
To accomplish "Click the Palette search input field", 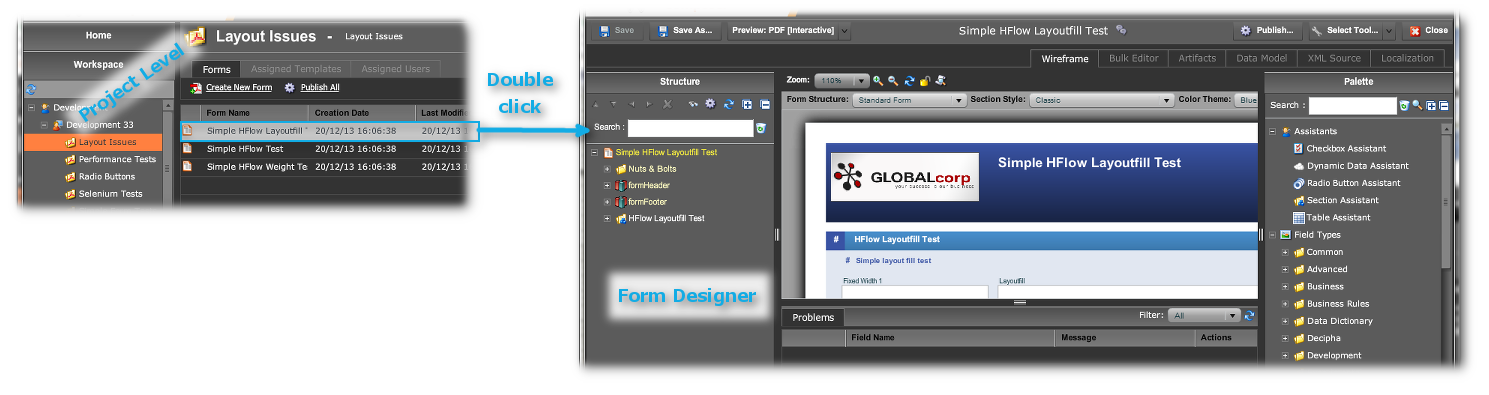I will click(x=1352, y=105).
